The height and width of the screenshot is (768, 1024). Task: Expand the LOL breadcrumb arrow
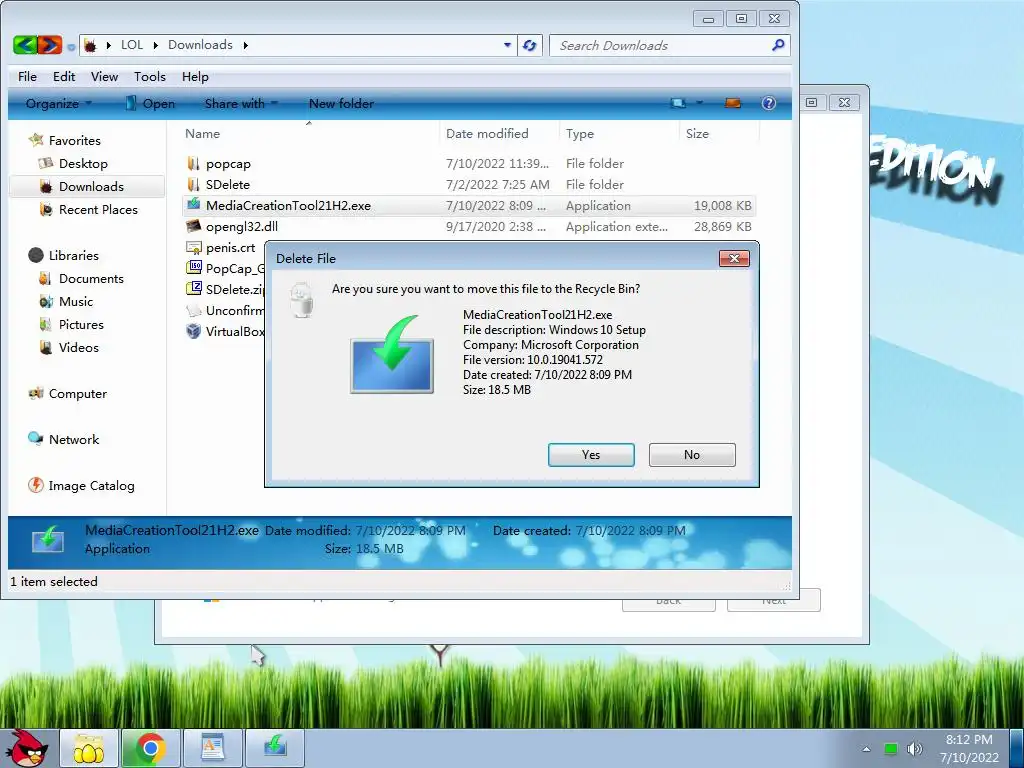coord(156,45)
